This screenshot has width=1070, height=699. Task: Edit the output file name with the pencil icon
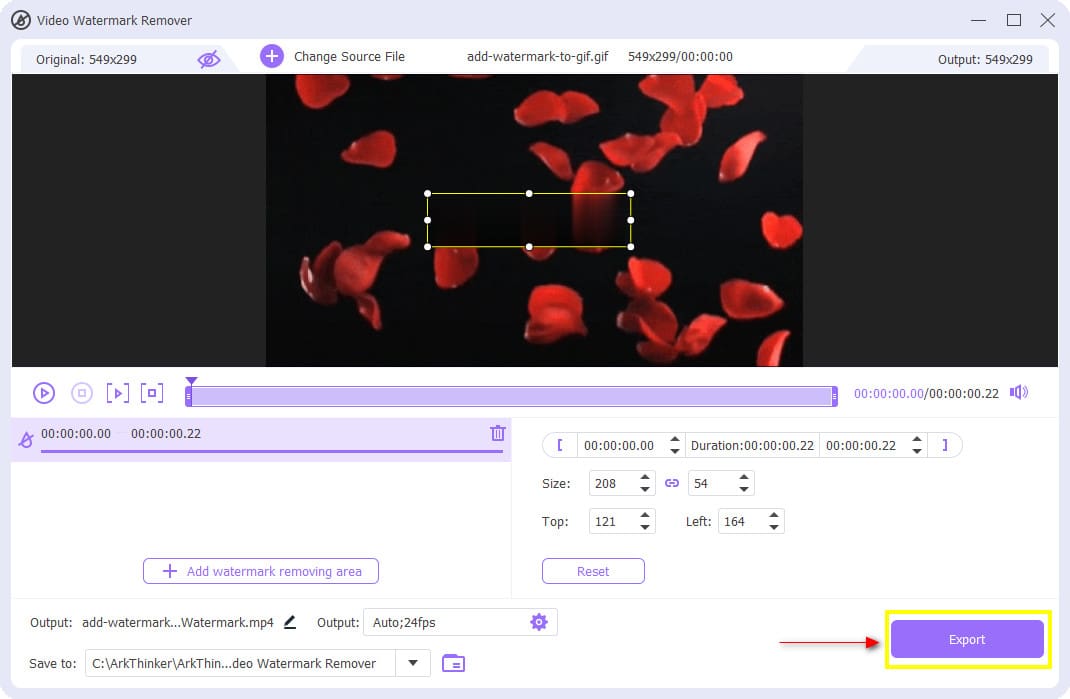[x=290, y=622]
